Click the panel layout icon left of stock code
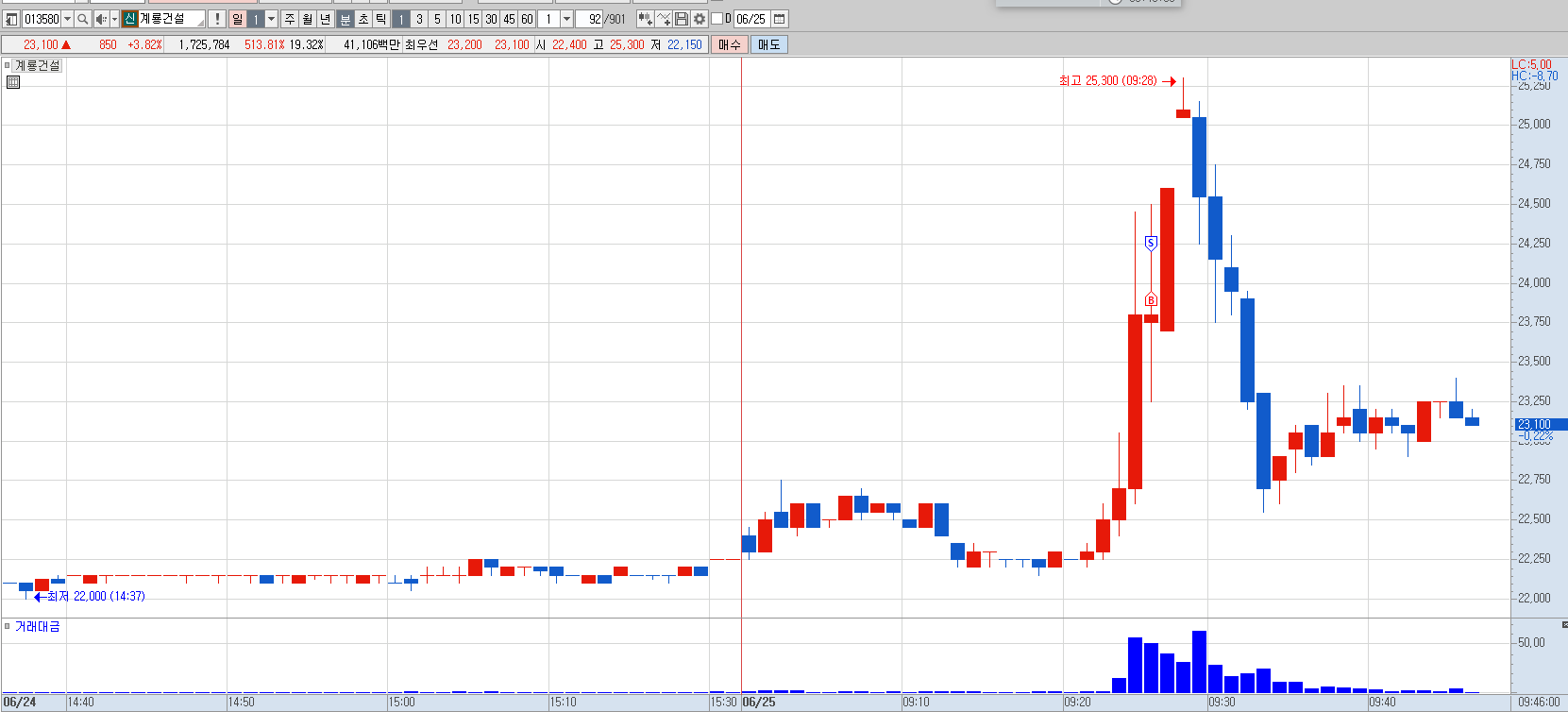 click(11, 19)
